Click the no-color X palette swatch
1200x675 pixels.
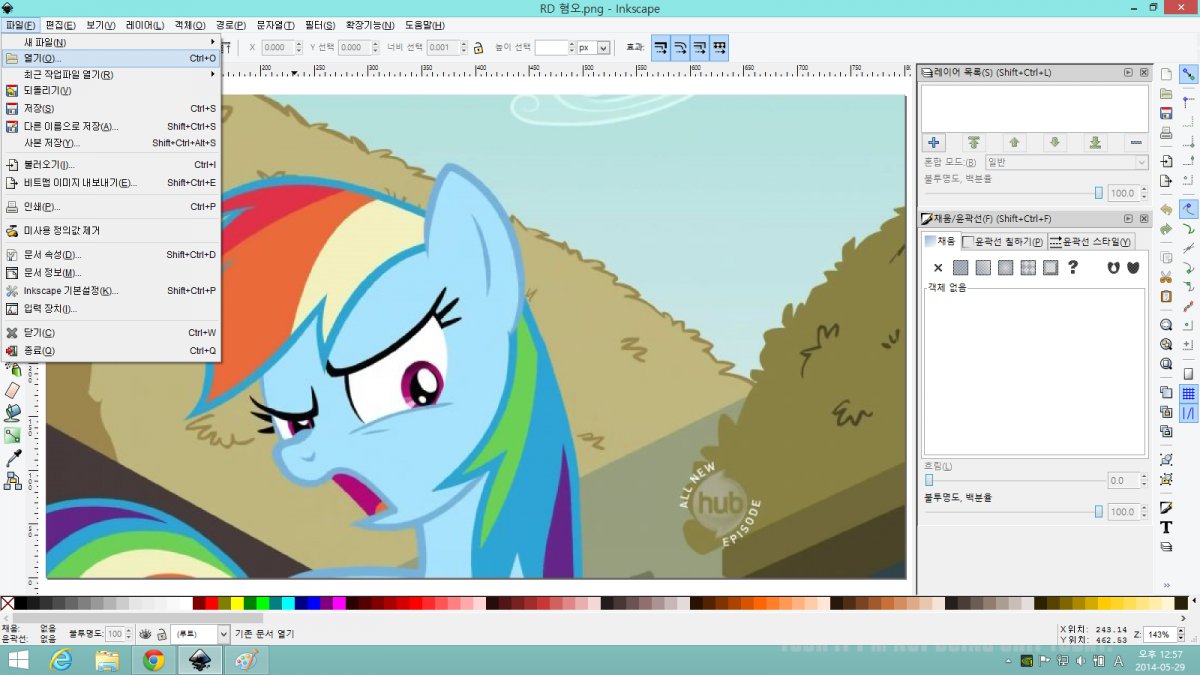(x=7, y=604)
